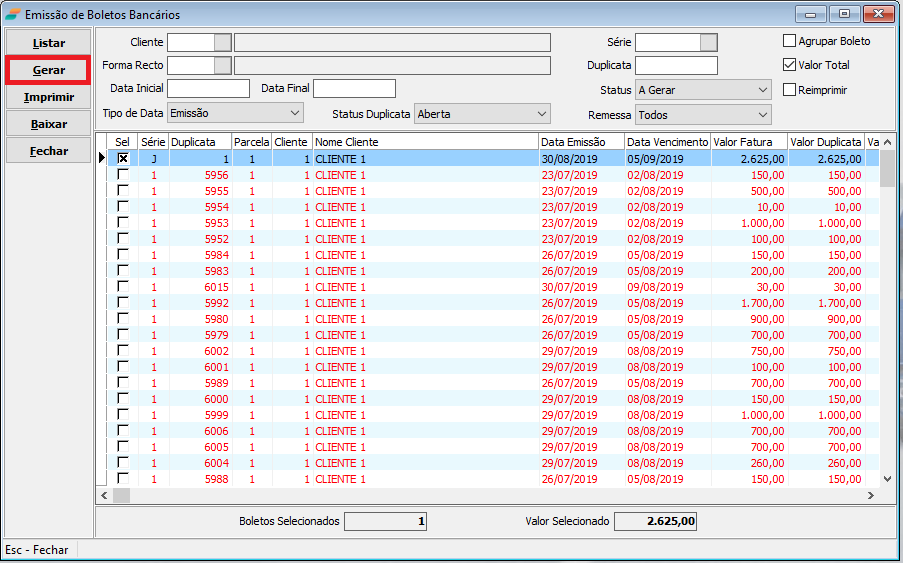Open the Remessa dropdown
Image resolution: width=903 pixels, height=563 pixels.
pyautogui.click(x=762, y=115)
